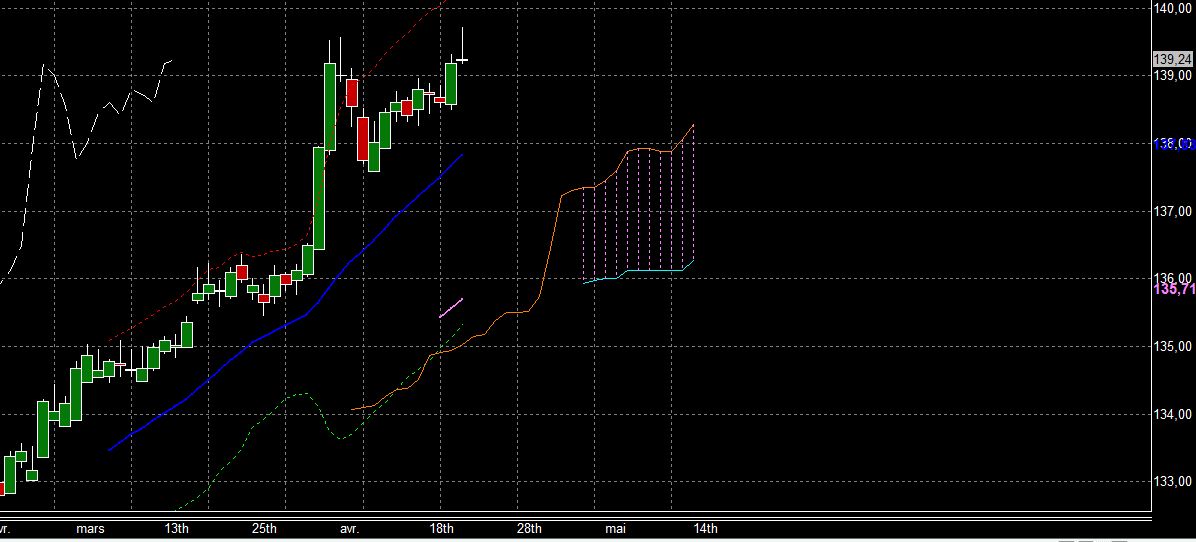Click the 25th date label

point(264,528)
